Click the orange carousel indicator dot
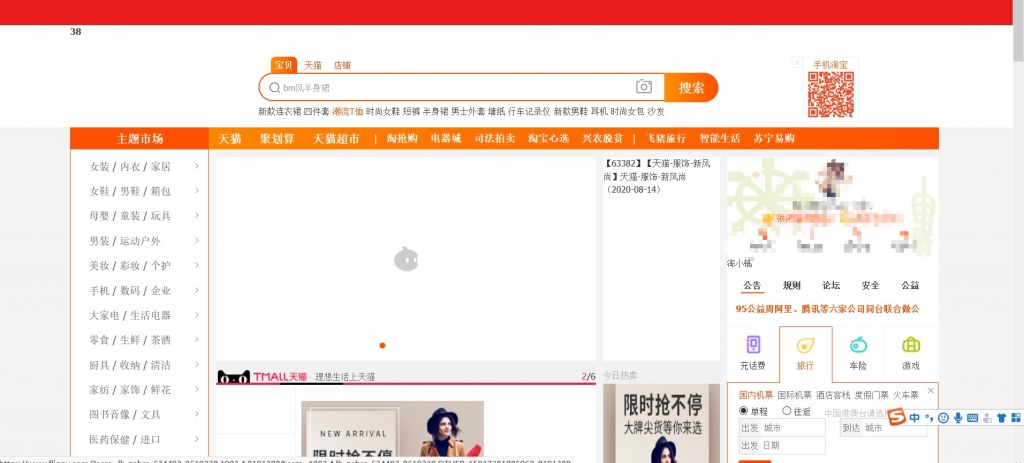Viewport: 1024px width, 463px height. [382, 345]
